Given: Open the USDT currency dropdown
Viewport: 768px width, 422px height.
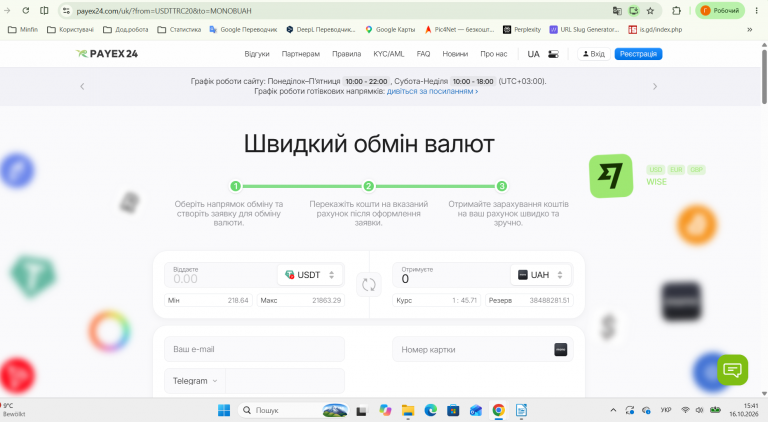Looking at the screenshot, I should click(310, 275).
